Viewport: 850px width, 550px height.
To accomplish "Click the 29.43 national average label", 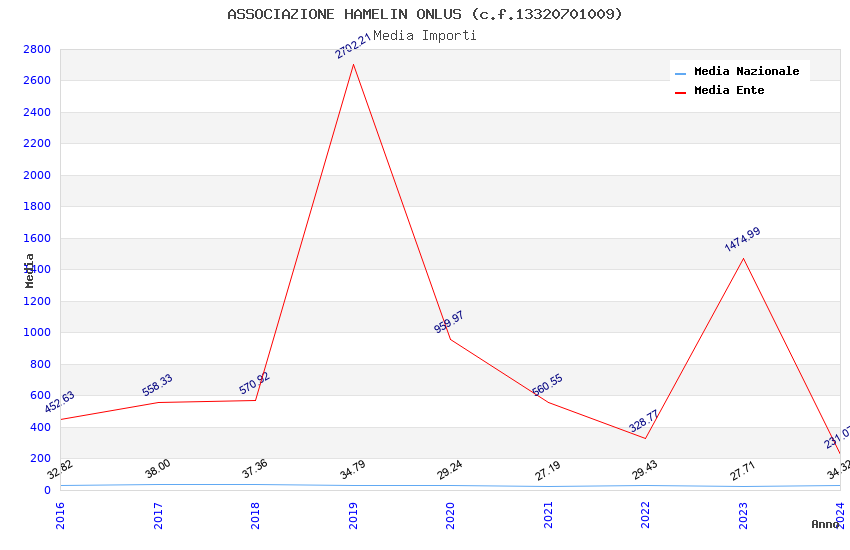I will (x=645, y=470).
